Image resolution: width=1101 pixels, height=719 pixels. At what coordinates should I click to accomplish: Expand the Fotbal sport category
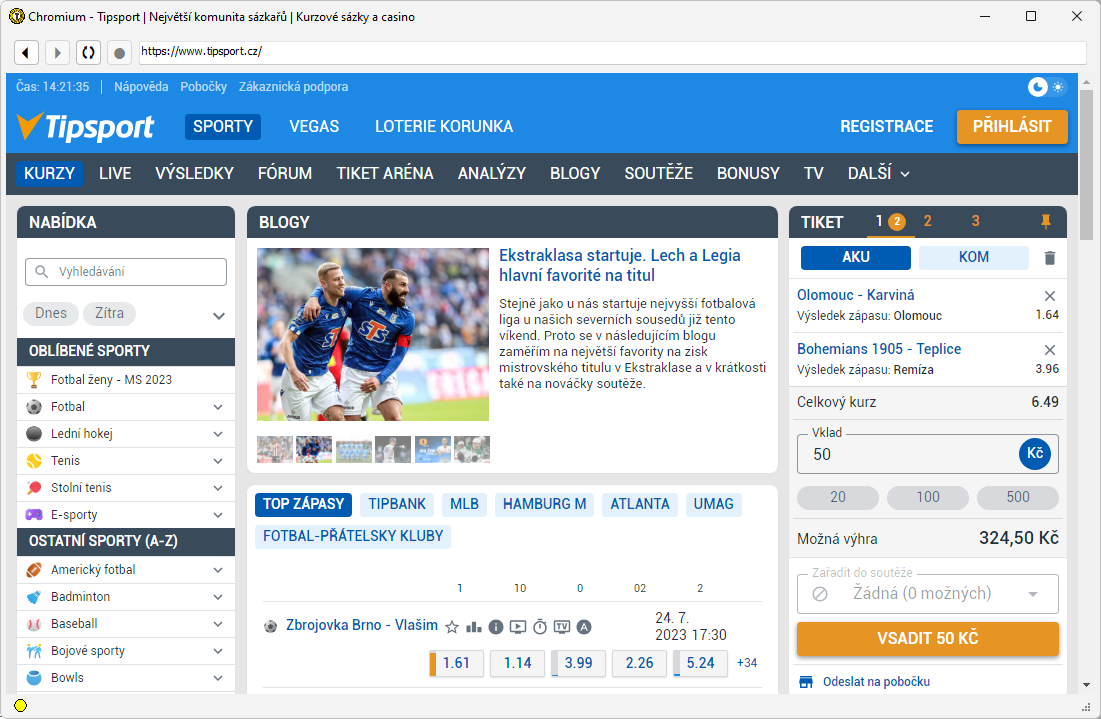click(218, 407)
